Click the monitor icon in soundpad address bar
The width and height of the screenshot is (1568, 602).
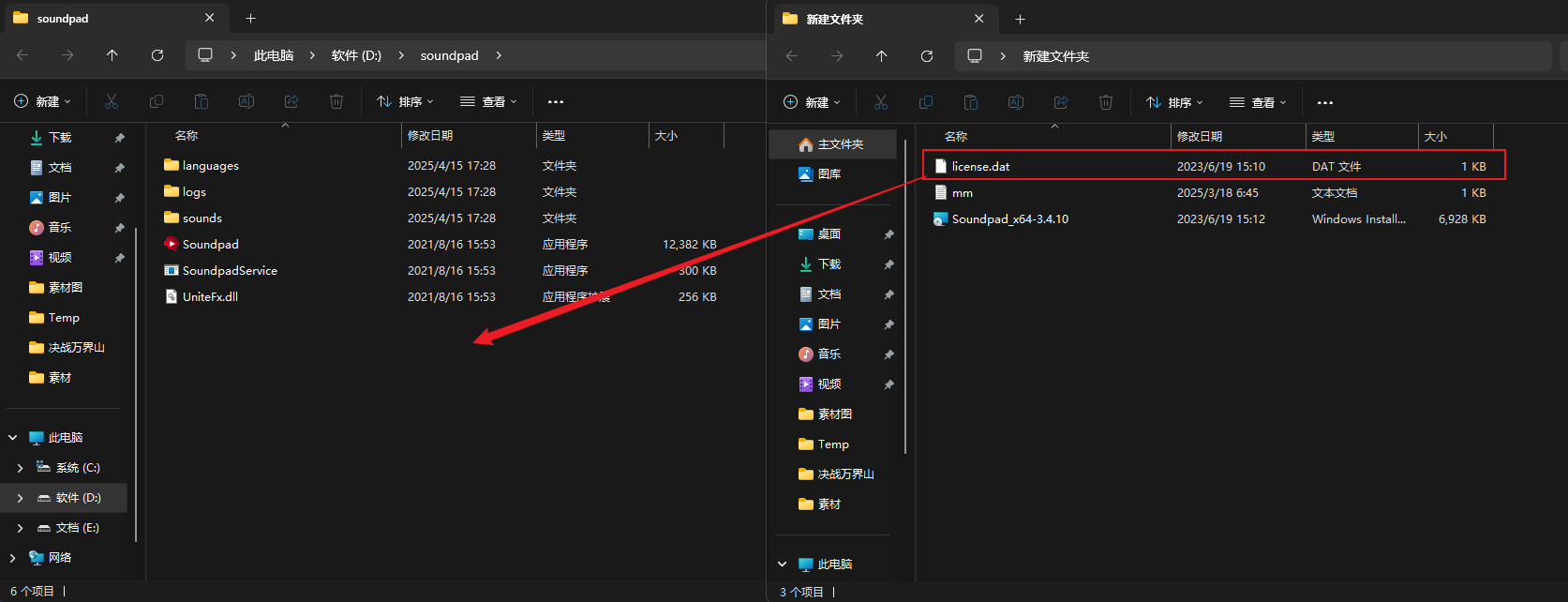click(205, 55)
